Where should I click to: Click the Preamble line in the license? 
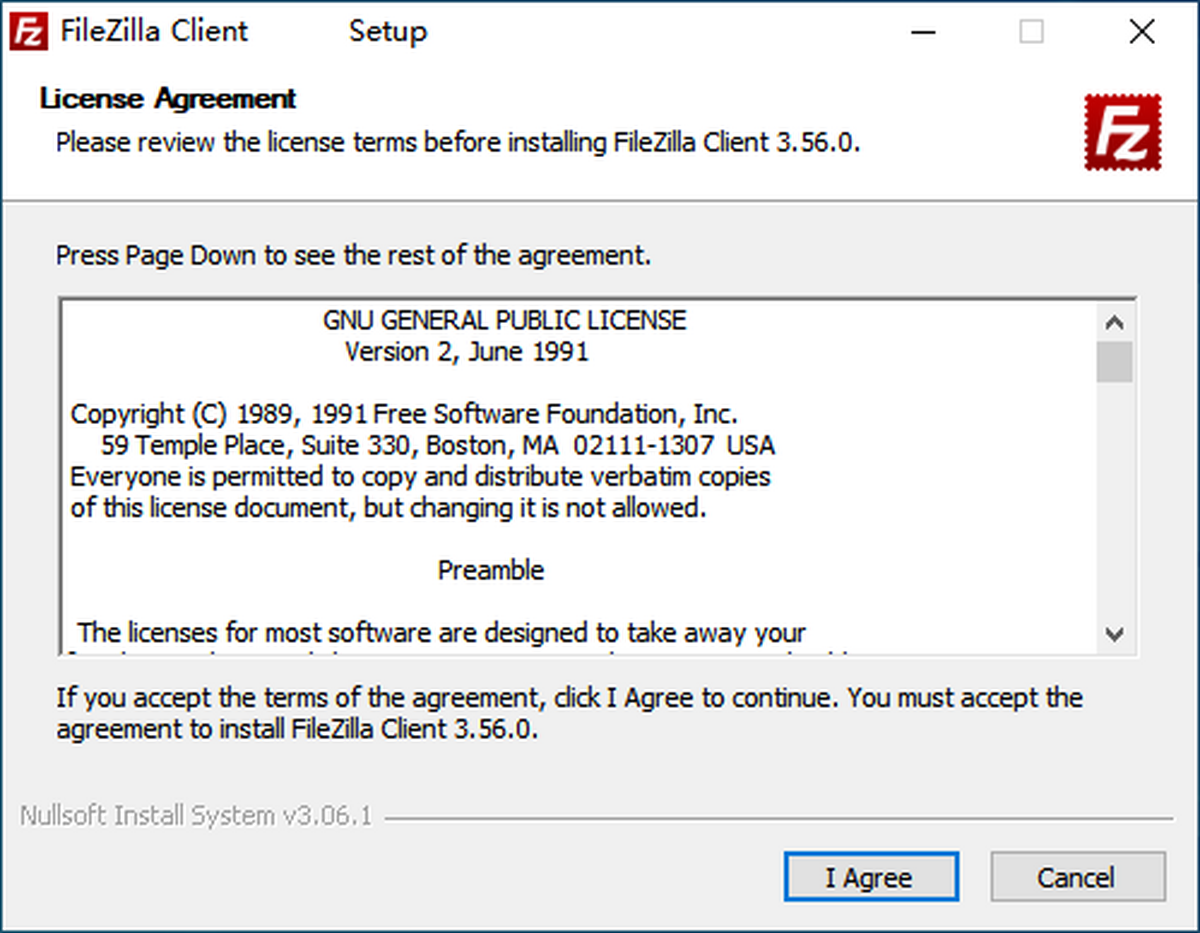[x=491, y=569]
